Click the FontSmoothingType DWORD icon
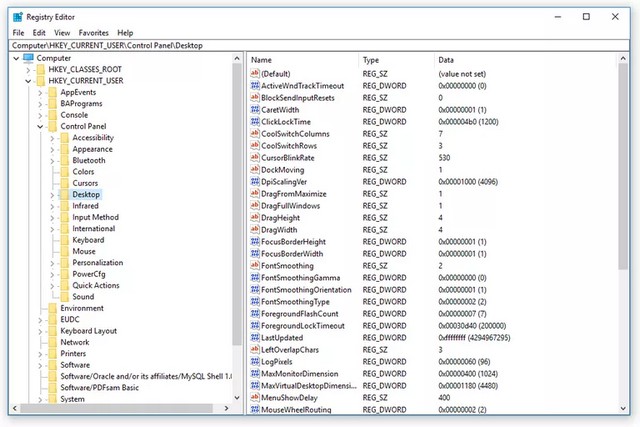 coord(255,302)
